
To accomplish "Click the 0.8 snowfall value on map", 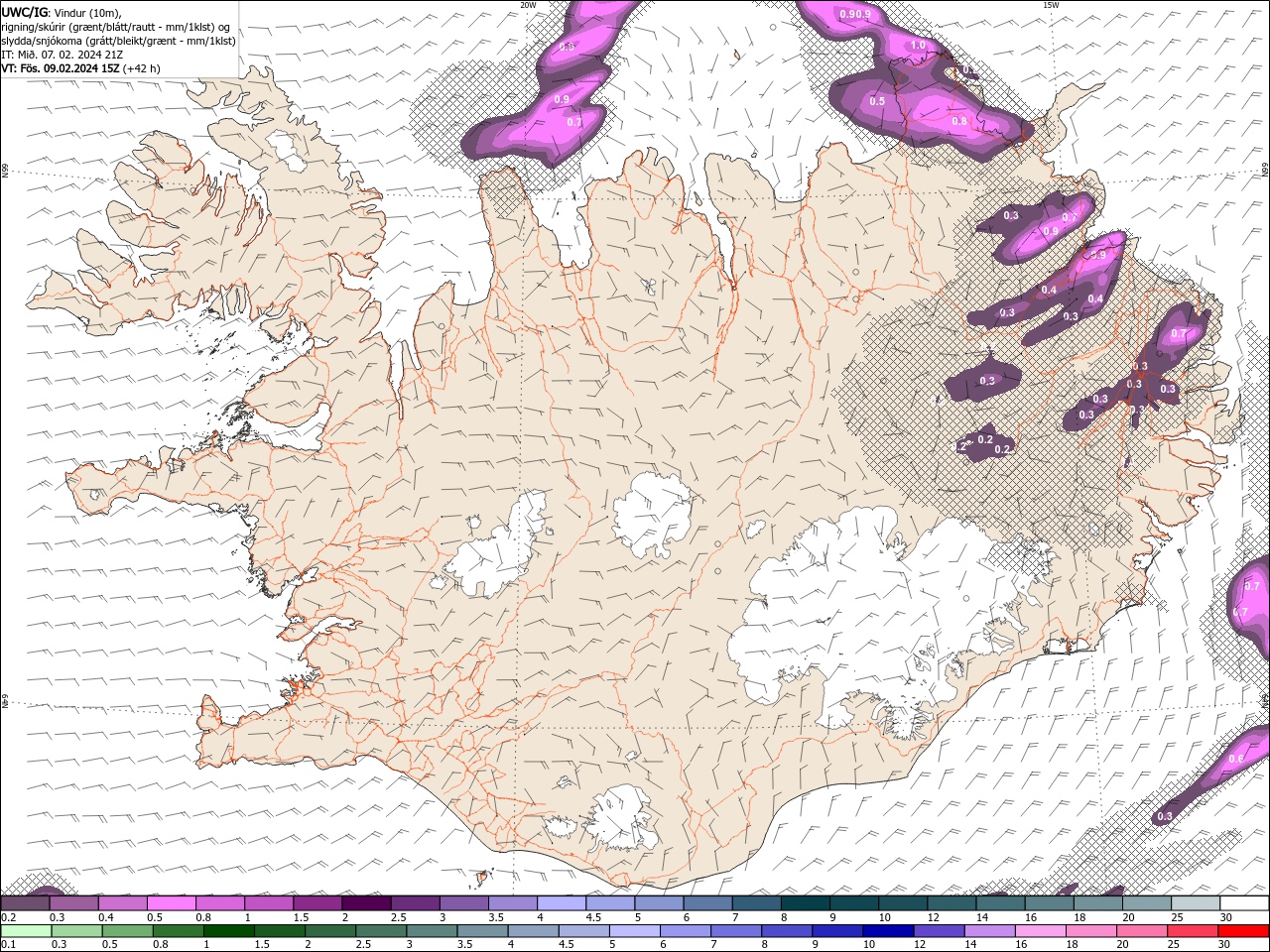I will tap(959, 121).
